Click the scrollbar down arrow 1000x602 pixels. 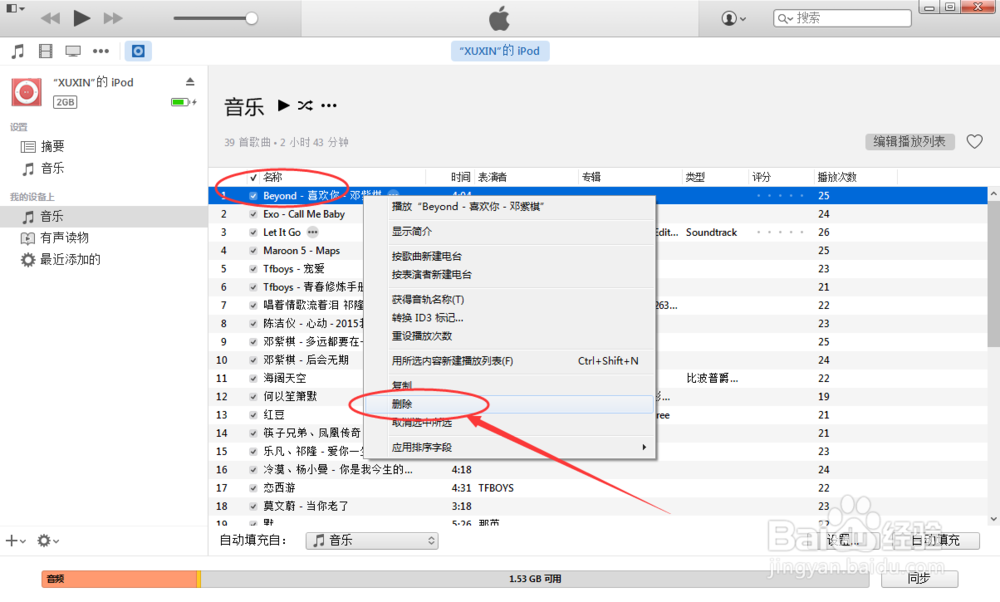tap(993, 518)
